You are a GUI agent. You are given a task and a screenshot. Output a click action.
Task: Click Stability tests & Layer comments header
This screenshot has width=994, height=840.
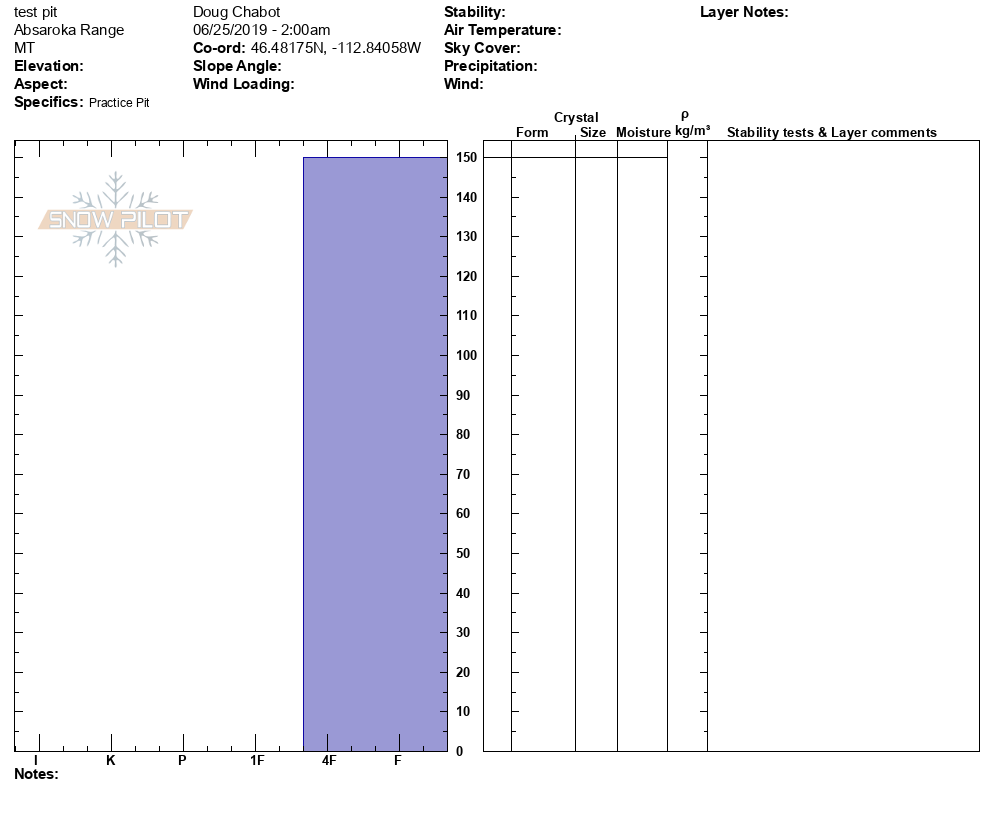[x=831, y=133]
